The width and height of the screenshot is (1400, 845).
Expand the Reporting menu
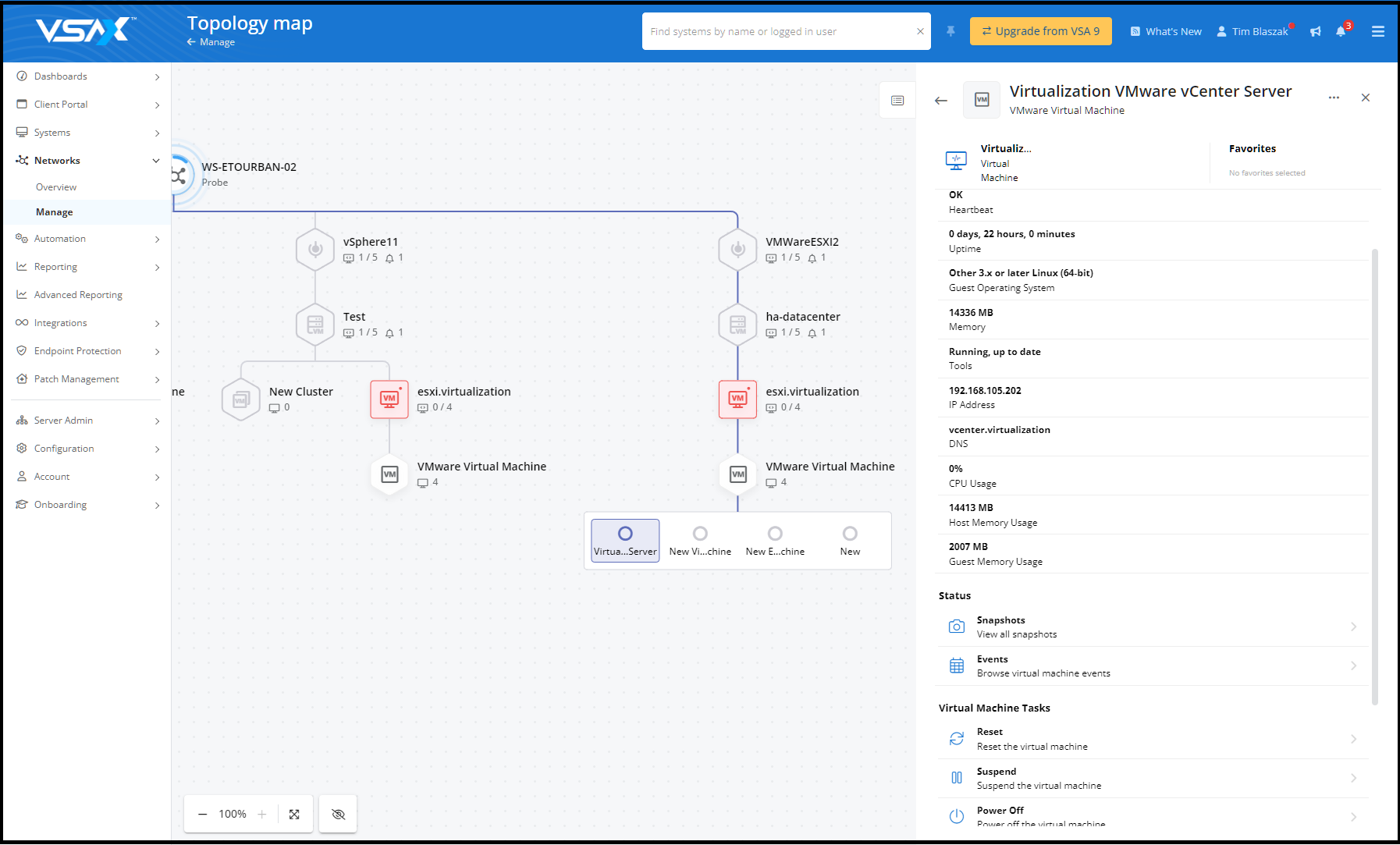click(x=87, y=267)
